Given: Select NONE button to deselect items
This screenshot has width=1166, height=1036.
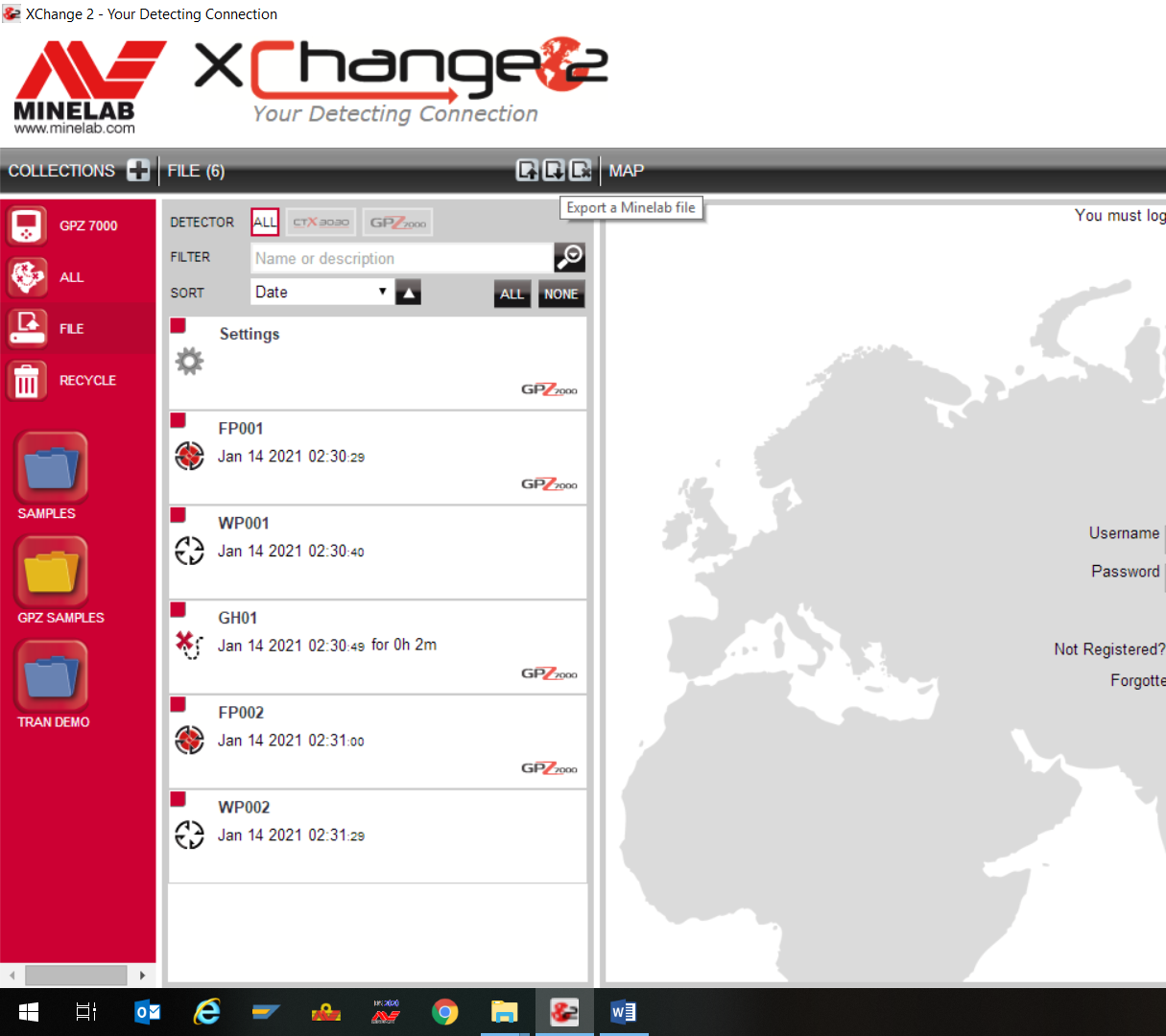Looking at the screenshot, I should coord(561,294).
